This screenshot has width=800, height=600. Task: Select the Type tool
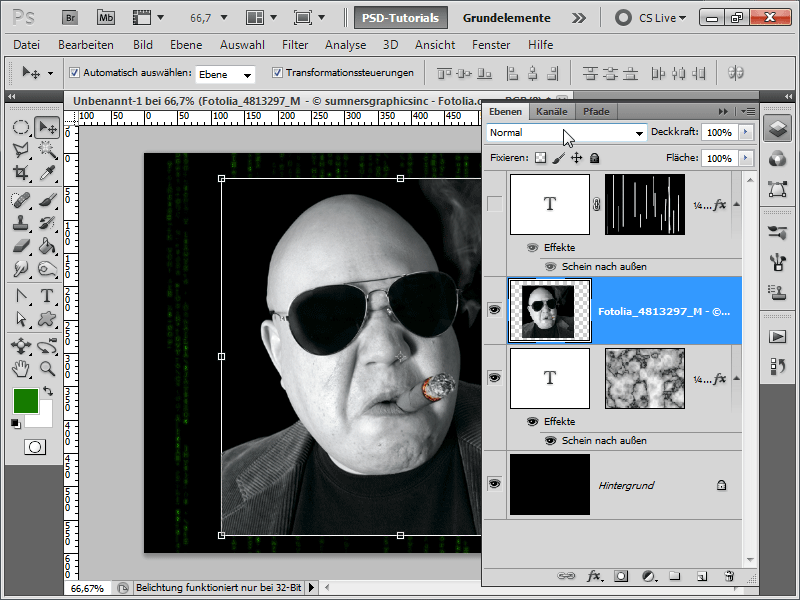coord(47,295)
